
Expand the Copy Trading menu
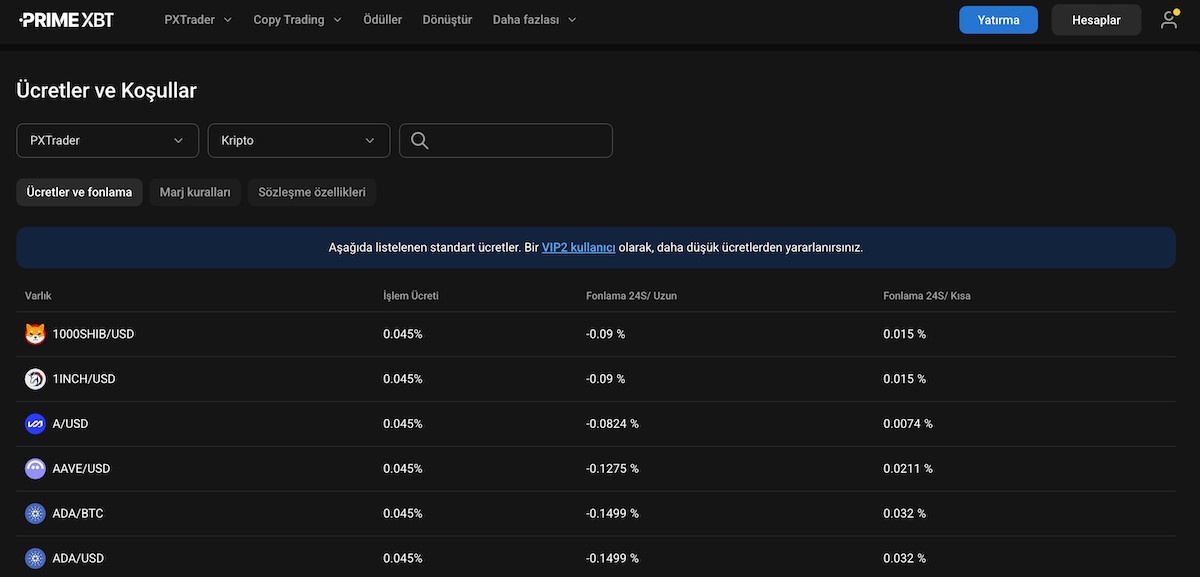point(297,20)
